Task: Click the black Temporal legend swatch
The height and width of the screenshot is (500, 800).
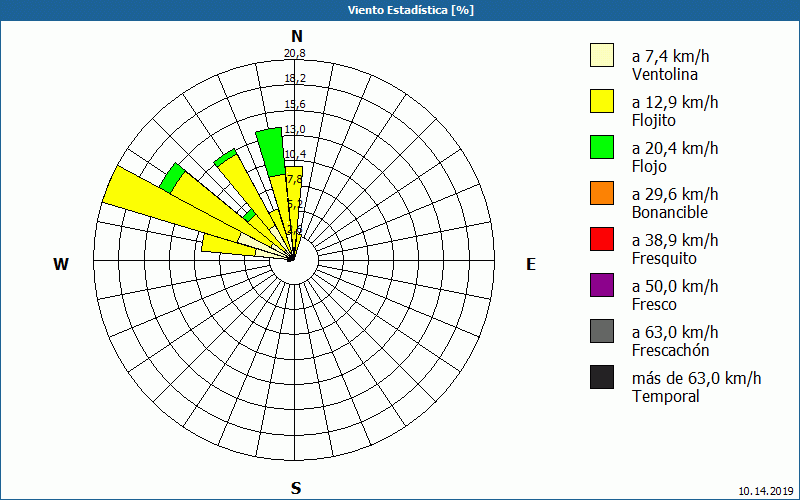Action: point(602,377)
